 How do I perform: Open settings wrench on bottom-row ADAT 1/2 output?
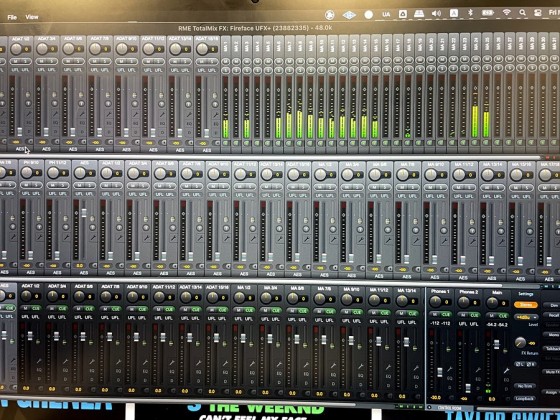pos(39,361)
